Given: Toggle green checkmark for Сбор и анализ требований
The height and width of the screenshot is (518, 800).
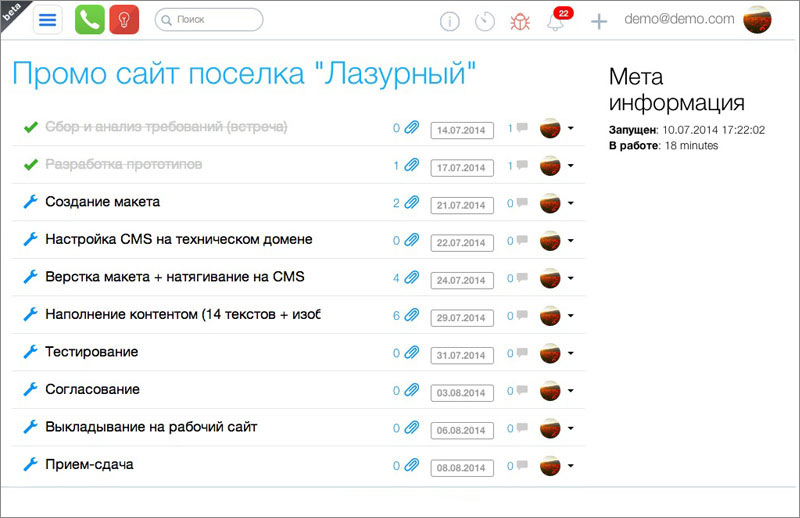Looking at the screenshot, I should point(30,127).
